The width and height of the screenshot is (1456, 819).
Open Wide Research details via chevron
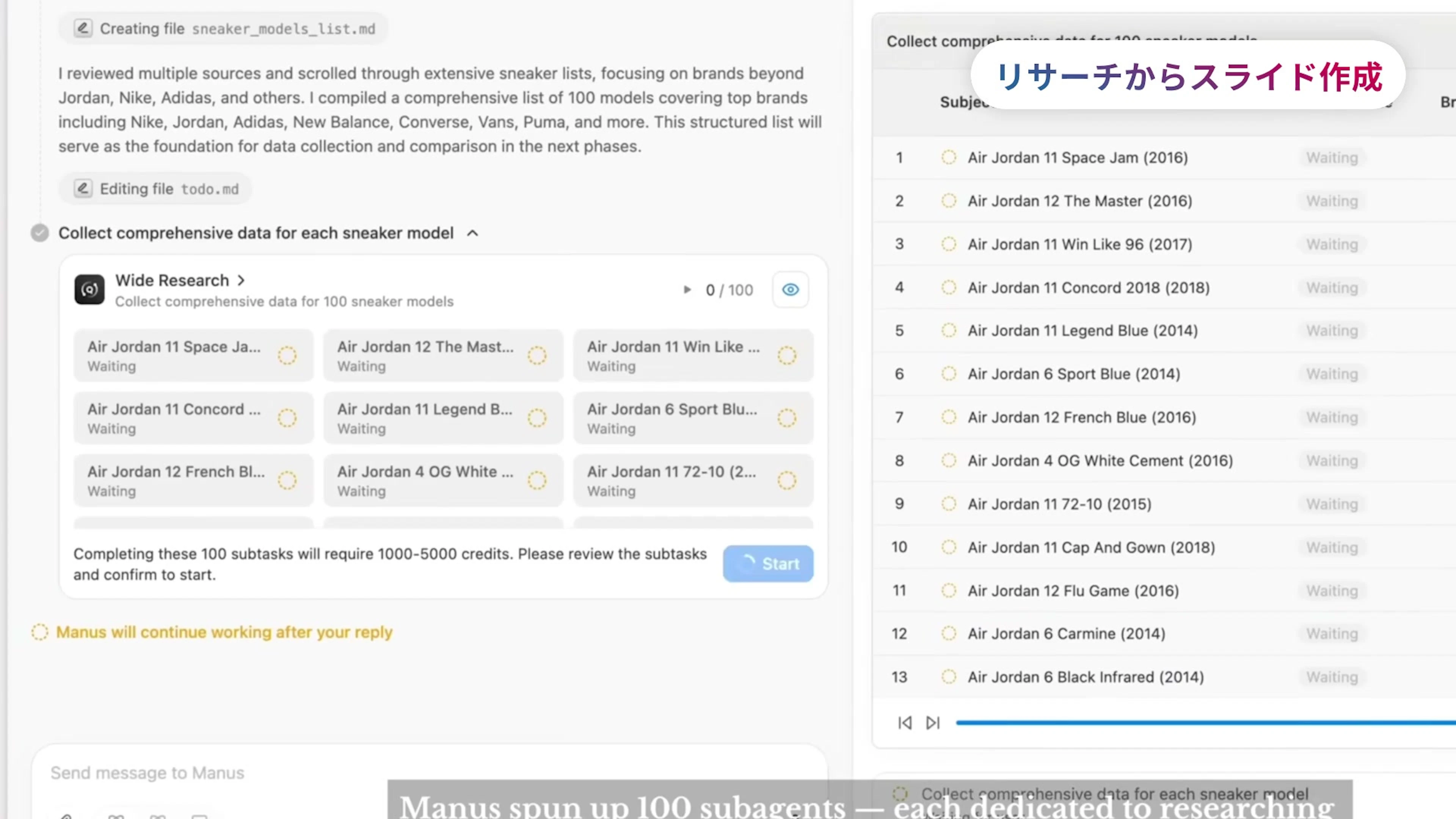242,280
